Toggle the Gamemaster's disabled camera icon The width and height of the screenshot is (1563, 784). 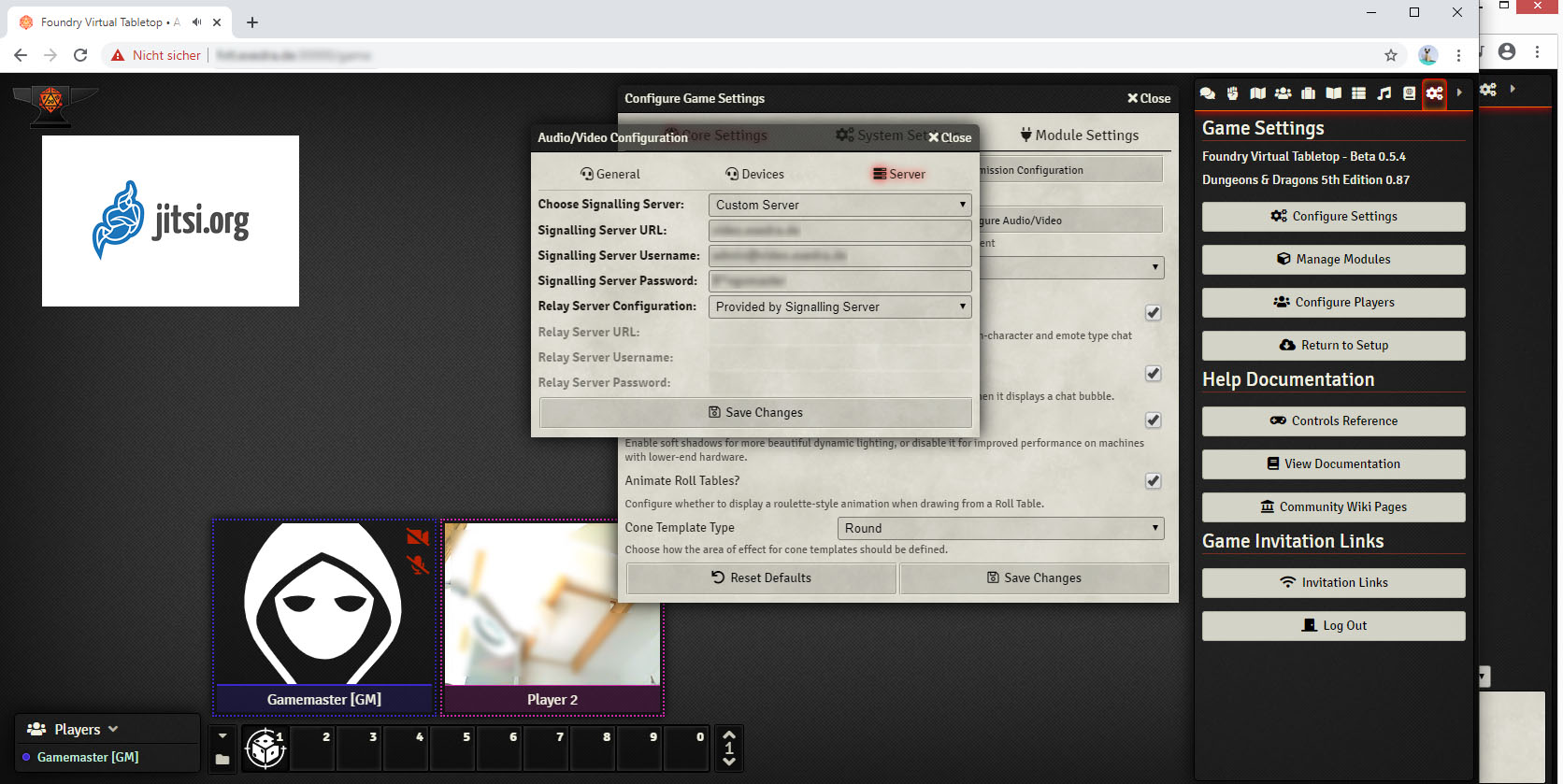[417, 537]
